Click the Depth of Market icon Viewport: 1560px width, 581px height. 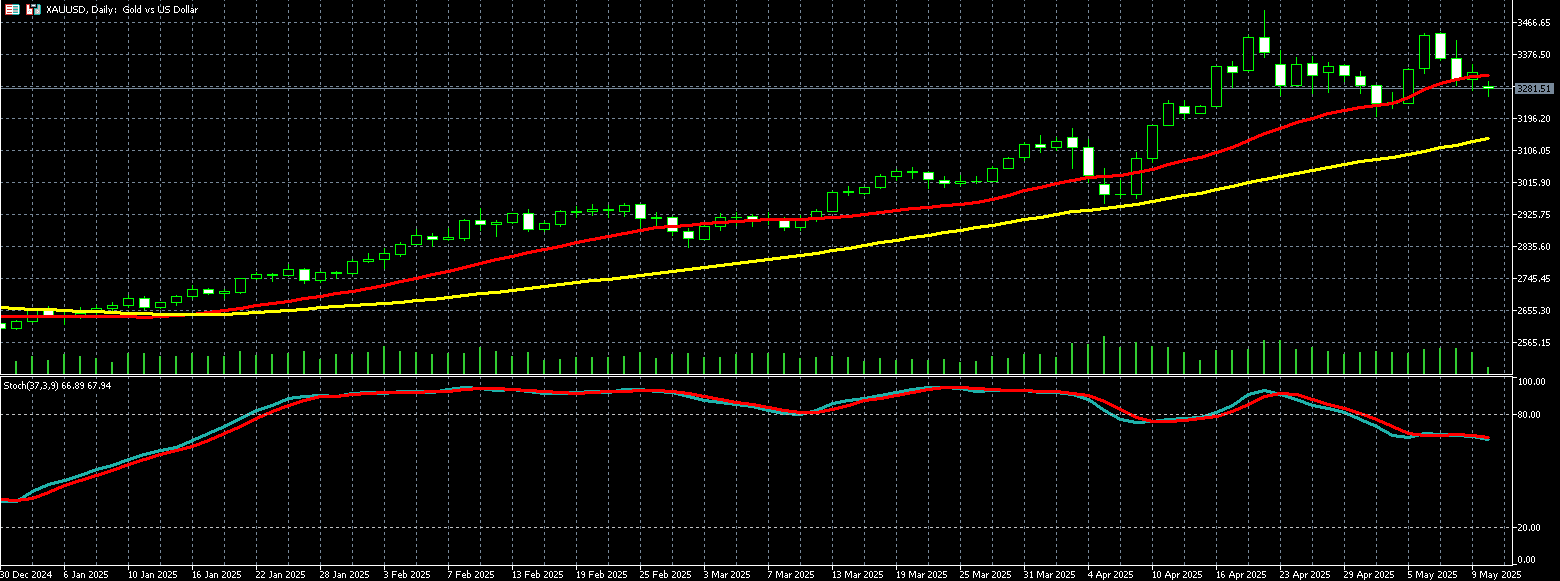click(x=11, y=9)
